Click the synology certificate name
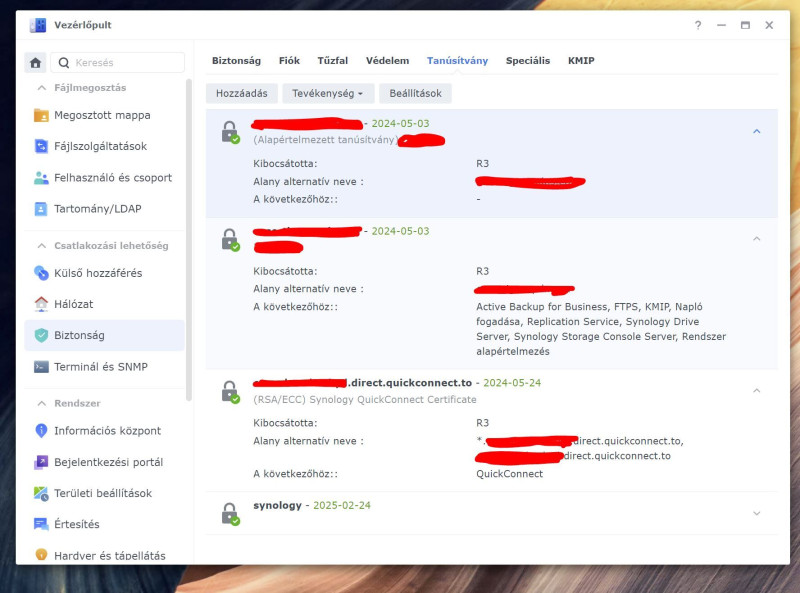The image size is (800, 593). click(x=278, y=505)
